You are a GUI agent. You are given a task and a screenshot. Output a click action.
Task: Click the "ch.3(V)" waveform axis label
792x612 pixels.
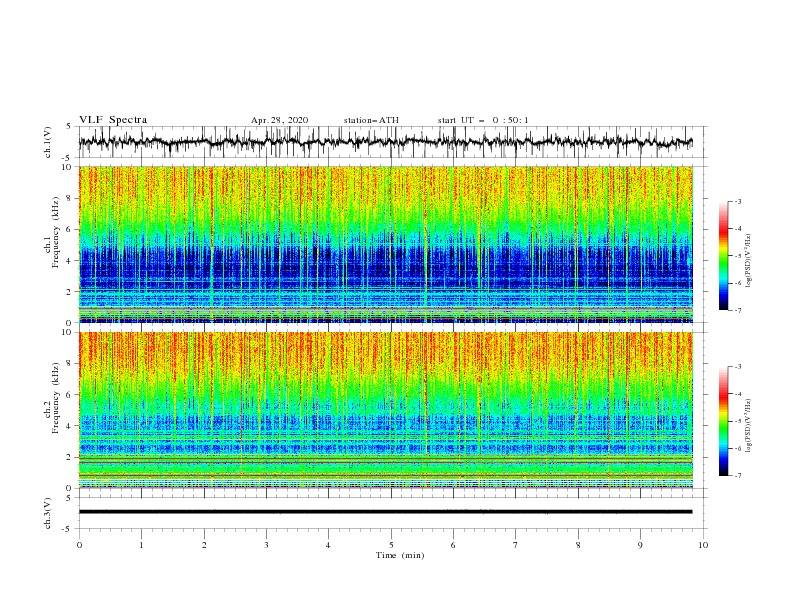(48, 513)
